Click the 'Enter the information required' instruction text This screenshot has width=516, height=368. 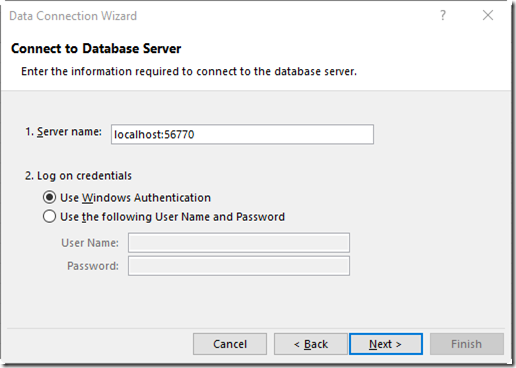click(189, 71)
